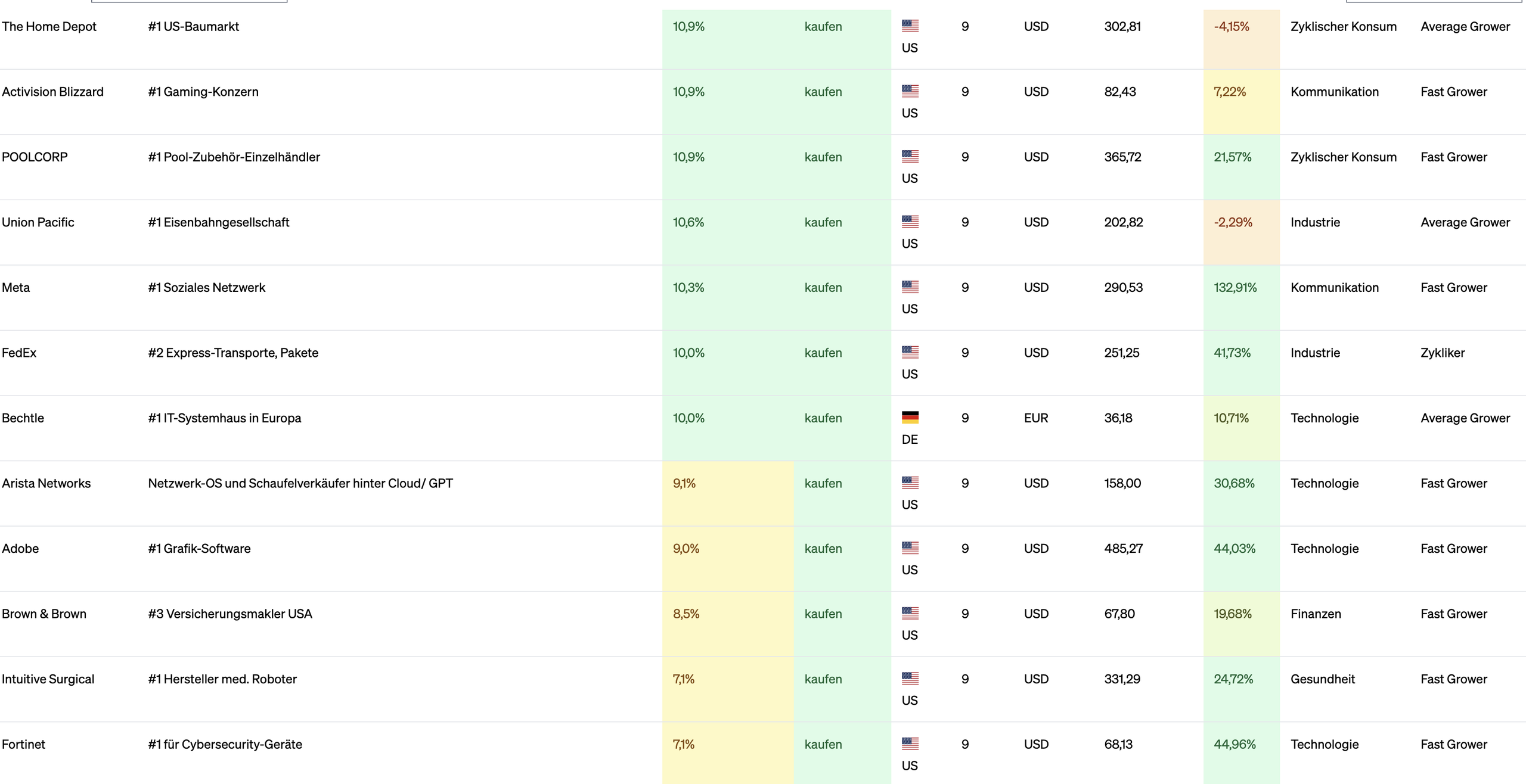Select the Activision Blizzard company name
The height and width of the screenshot is (784, 1526).
pyautogui.click(x=52, y=92)
